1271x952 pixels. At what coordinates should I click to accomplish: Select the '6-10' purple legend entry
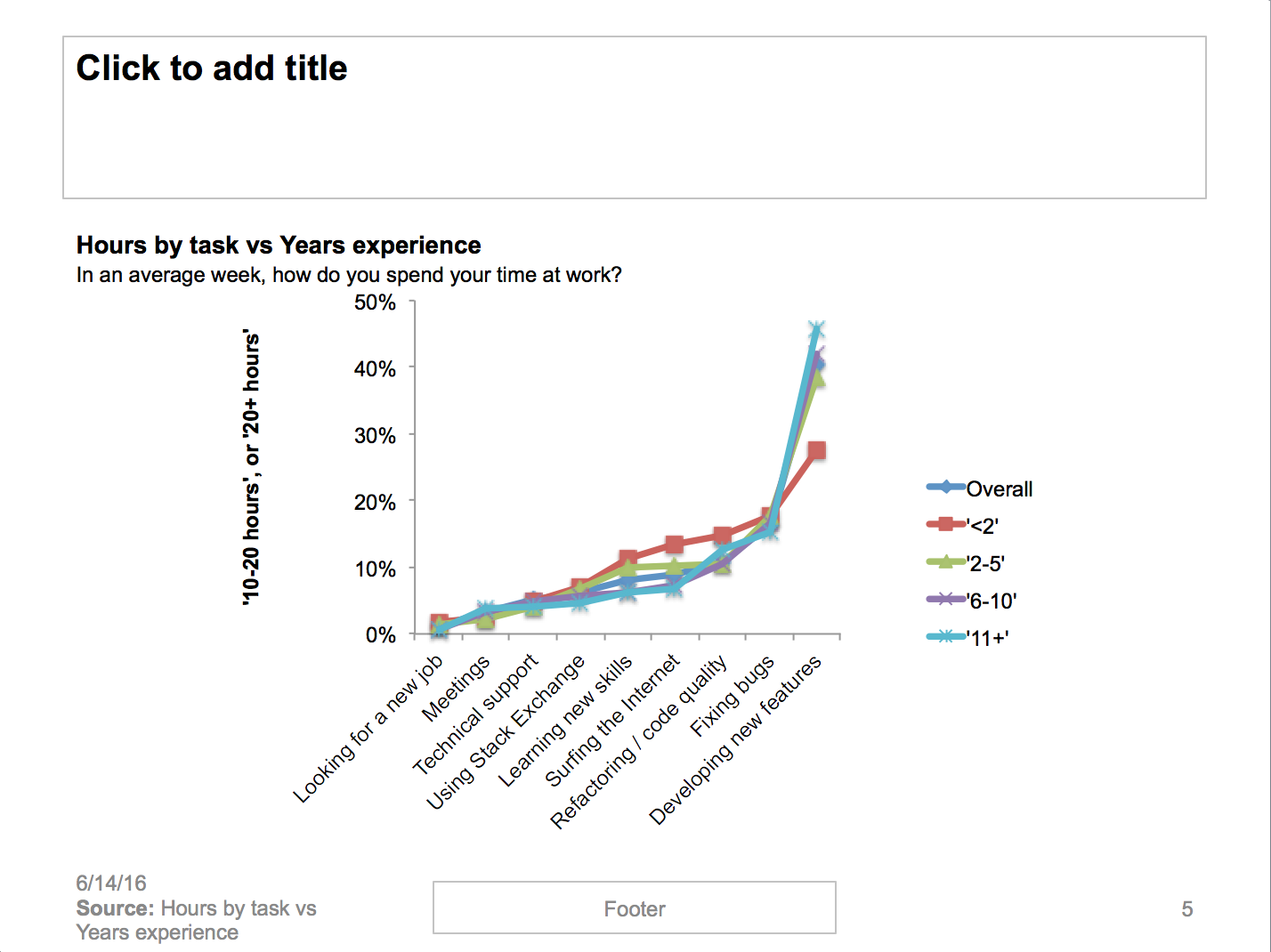pyautogui.click(x=992, y=601)
